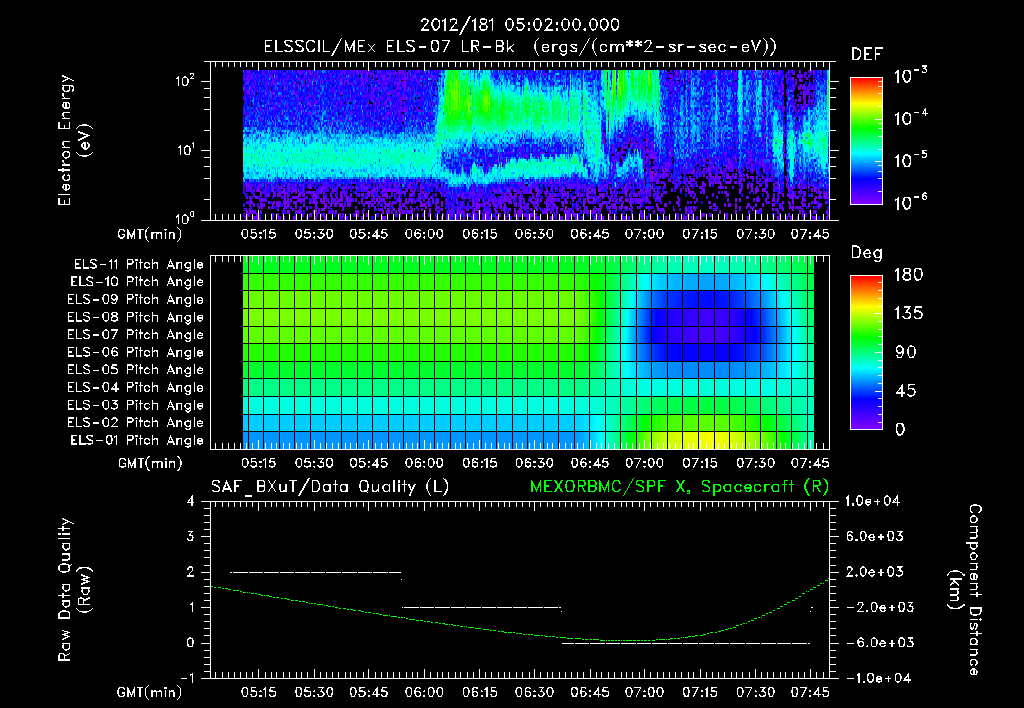1024x708 pixels.
Task: Select the ELS-09 Pitch Angle row label
Action: pyautogui.click(x=136, y=300)
